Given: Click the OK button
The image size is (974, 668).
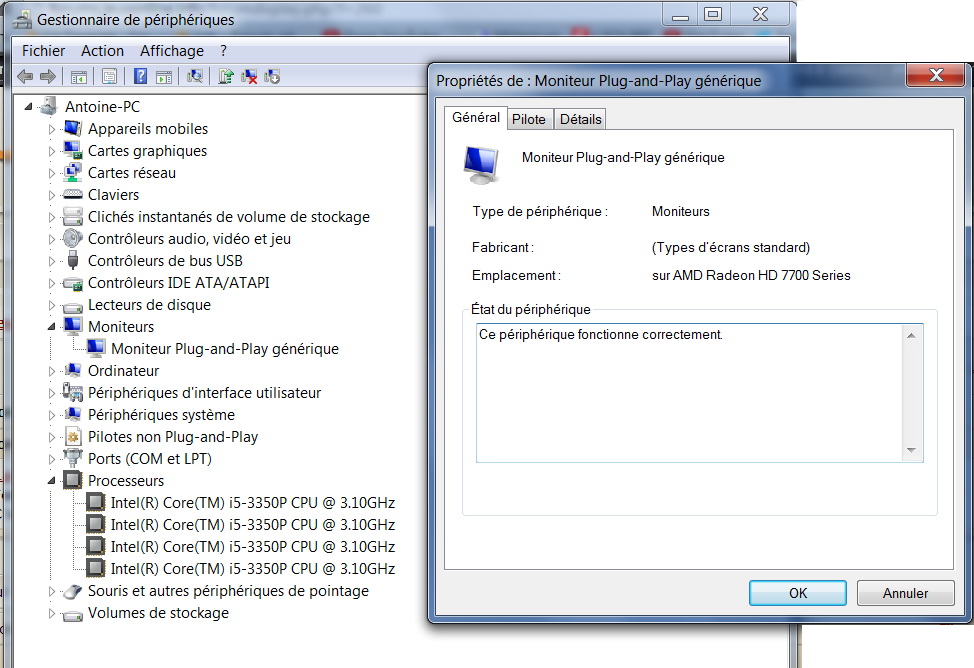Looking at the screenshot, I should (798, 593).
